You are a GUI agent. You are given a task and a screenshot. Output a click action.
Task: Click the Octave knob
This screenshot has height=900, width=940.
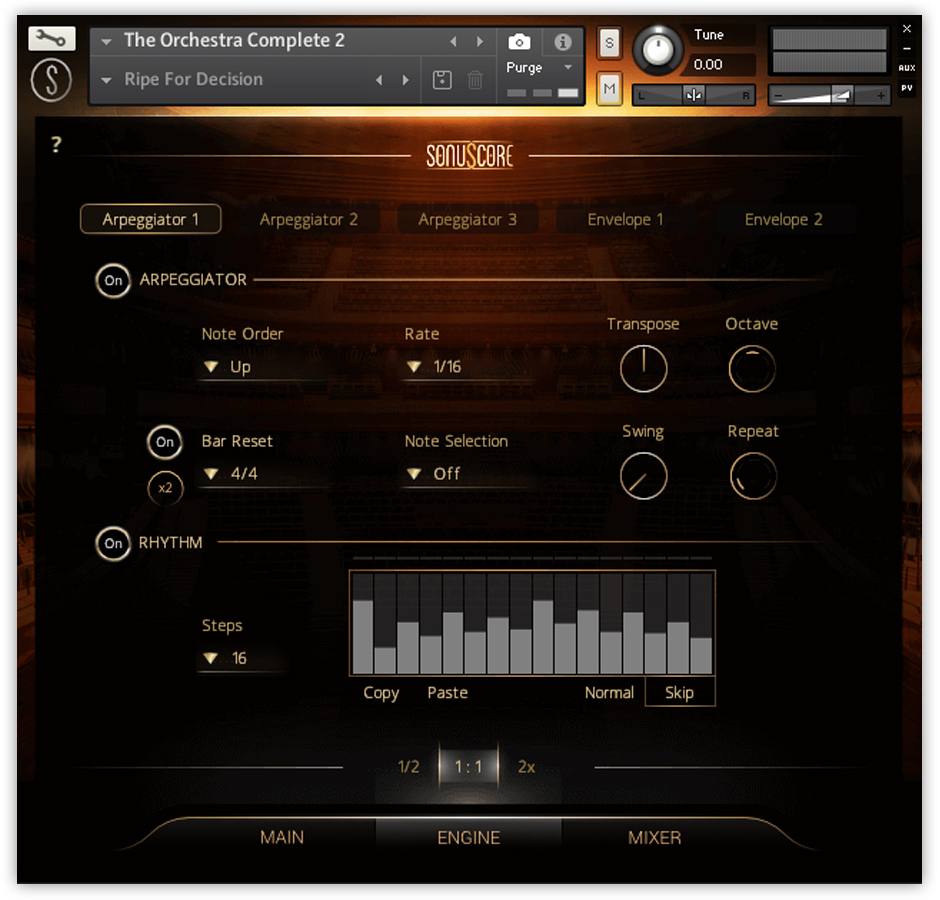click(x=751, y=369)
